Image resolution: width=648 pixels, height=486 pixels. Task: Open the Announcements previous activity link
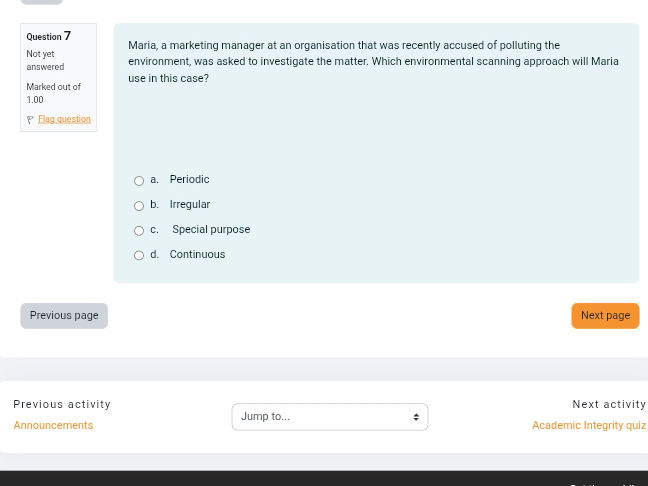pos(53,426)
